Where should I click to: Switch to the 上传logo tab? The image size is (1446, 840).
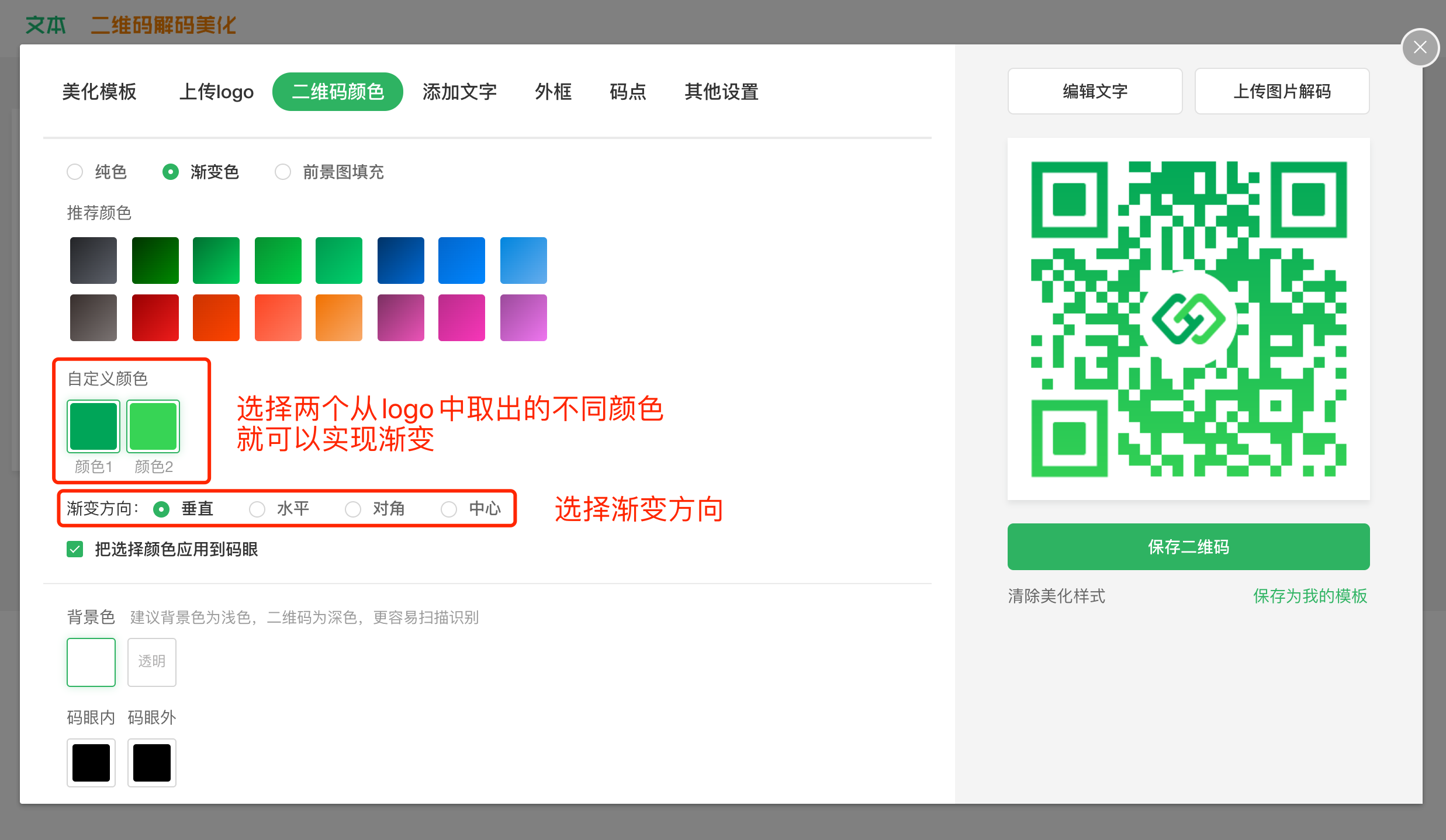coord(216,92)
